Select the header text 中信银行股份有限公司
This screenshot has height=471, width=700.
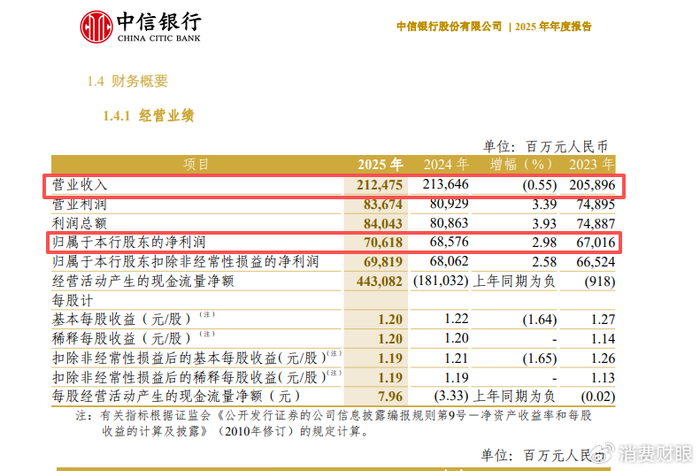click(x=449, y=26)
